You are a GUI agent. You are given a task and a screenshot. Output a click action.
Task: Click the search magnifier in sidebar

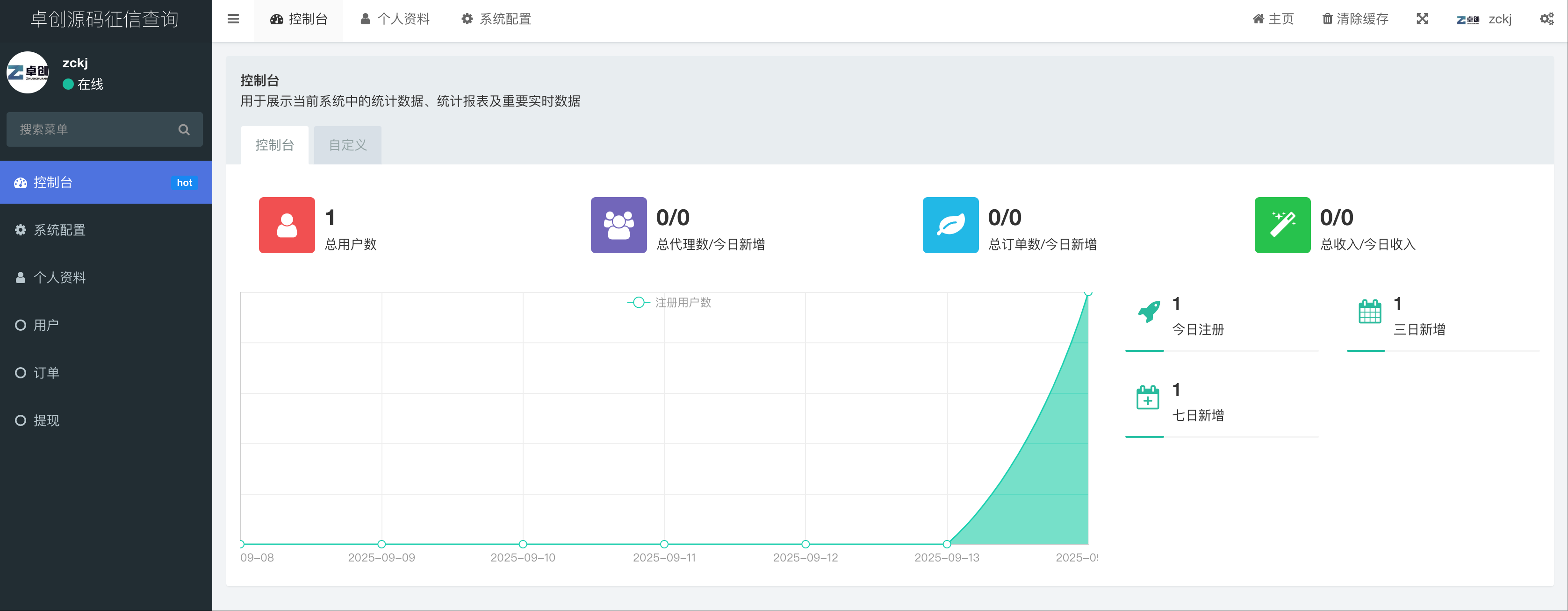point(184,129)
